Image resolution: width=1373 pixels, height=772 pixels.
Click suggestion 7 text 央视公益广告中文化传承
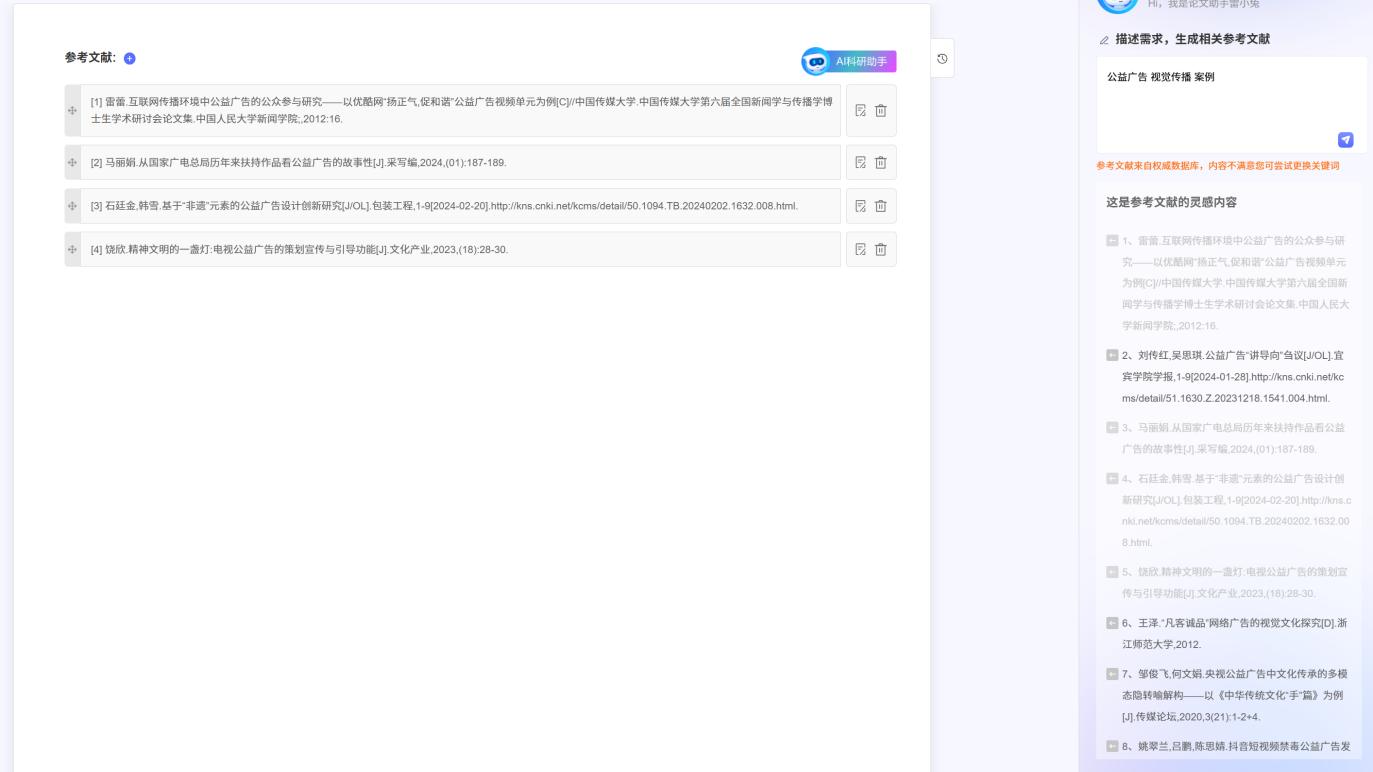[1236, 694]
